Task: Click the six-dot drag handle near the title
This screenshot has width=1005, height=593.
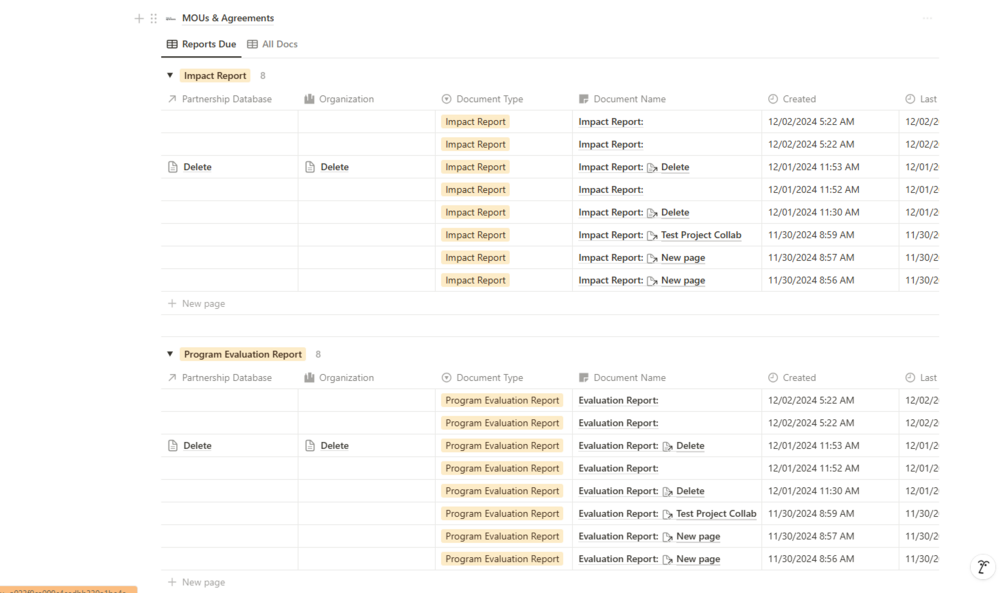Action: (x=153, y=18)
